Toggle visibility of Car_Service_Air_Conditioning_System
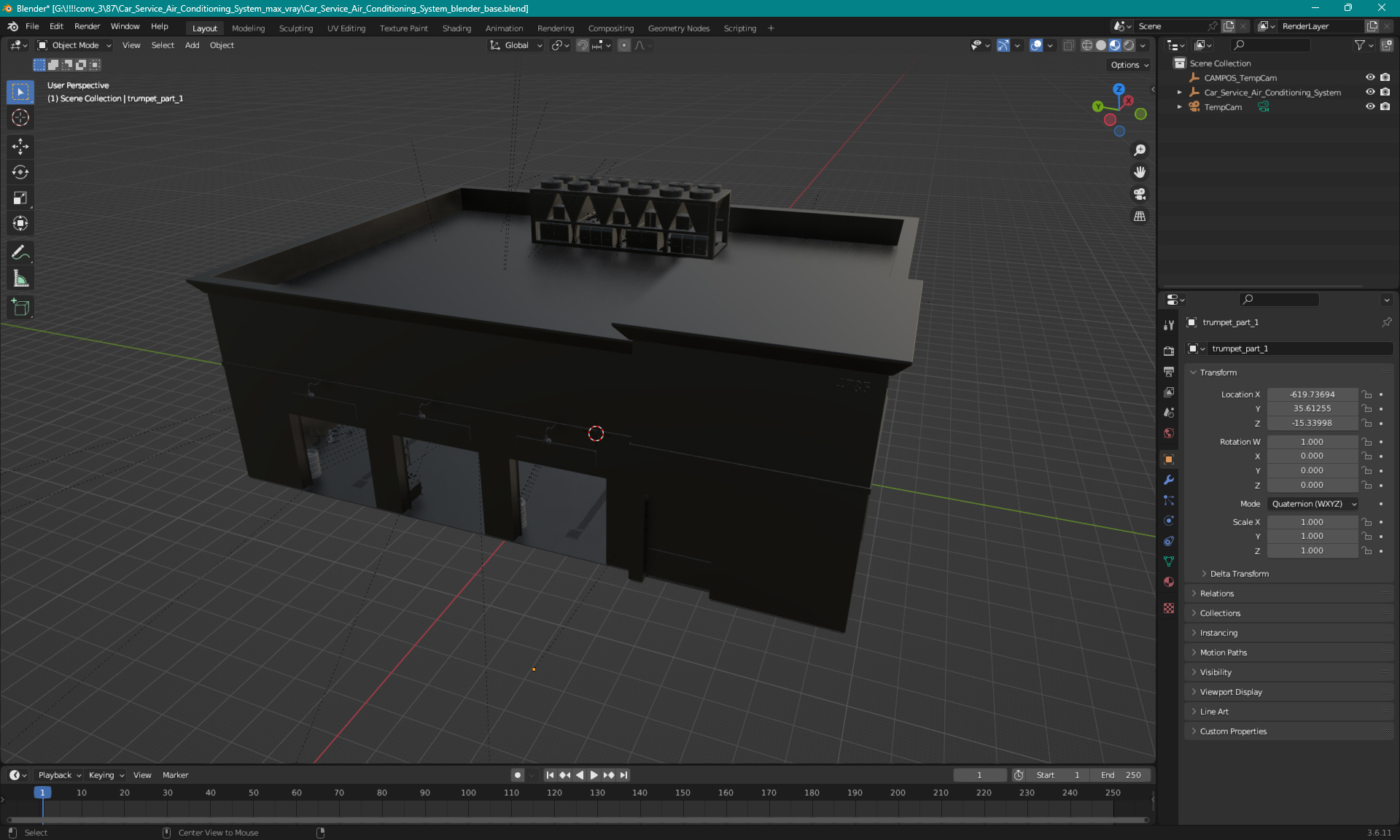 [1369, 92]
